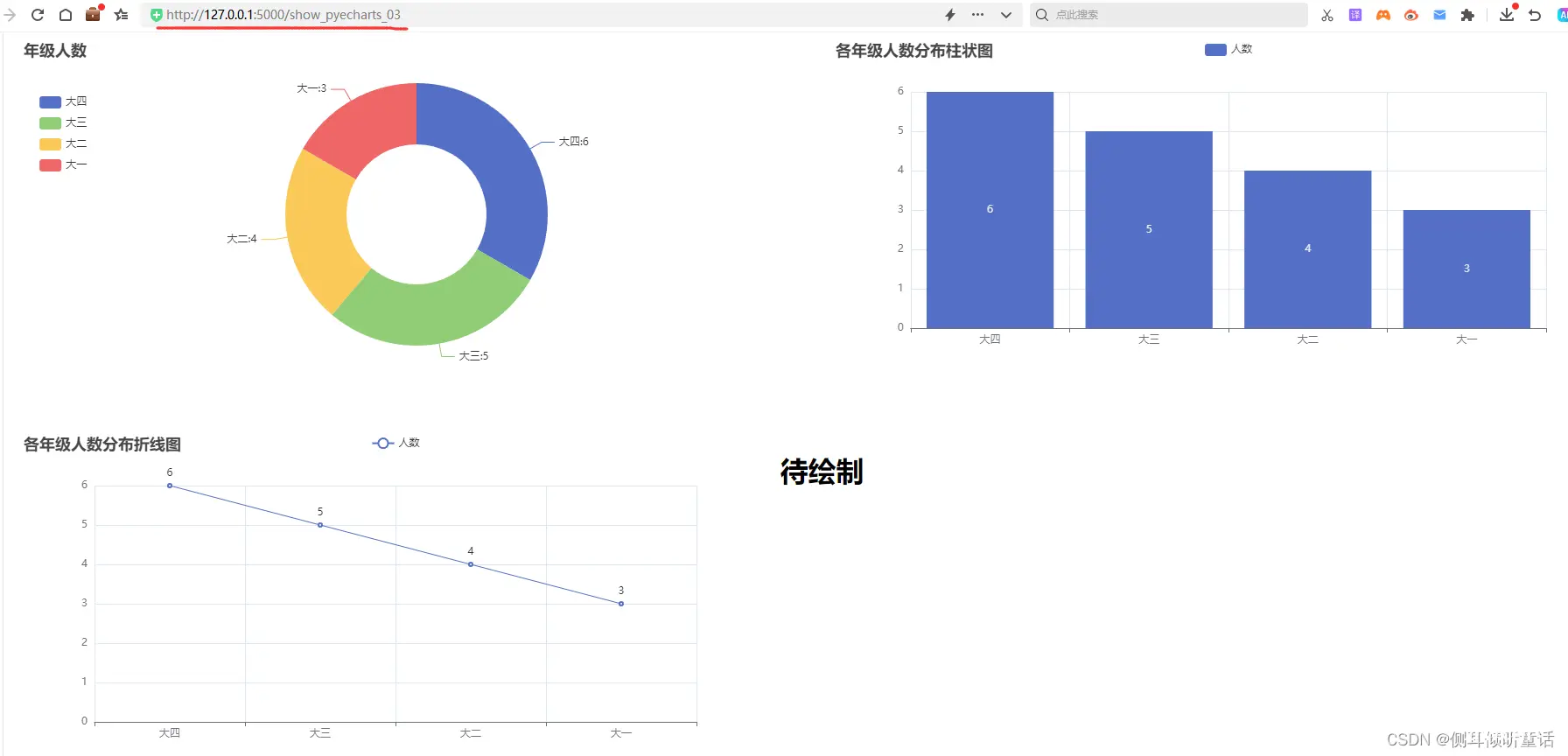Click the blue 大四 donut slice

[503, 166]
